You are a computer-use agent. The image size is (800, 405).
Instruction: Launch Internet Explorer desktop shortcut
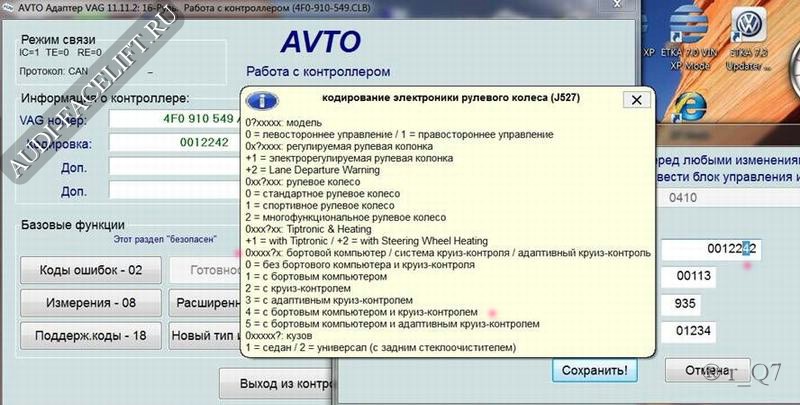(689, 109)
